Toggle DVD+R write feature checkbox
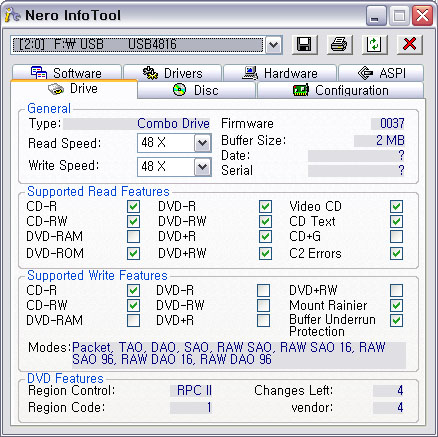The image size is (438, 437). (x=263, y=321)
